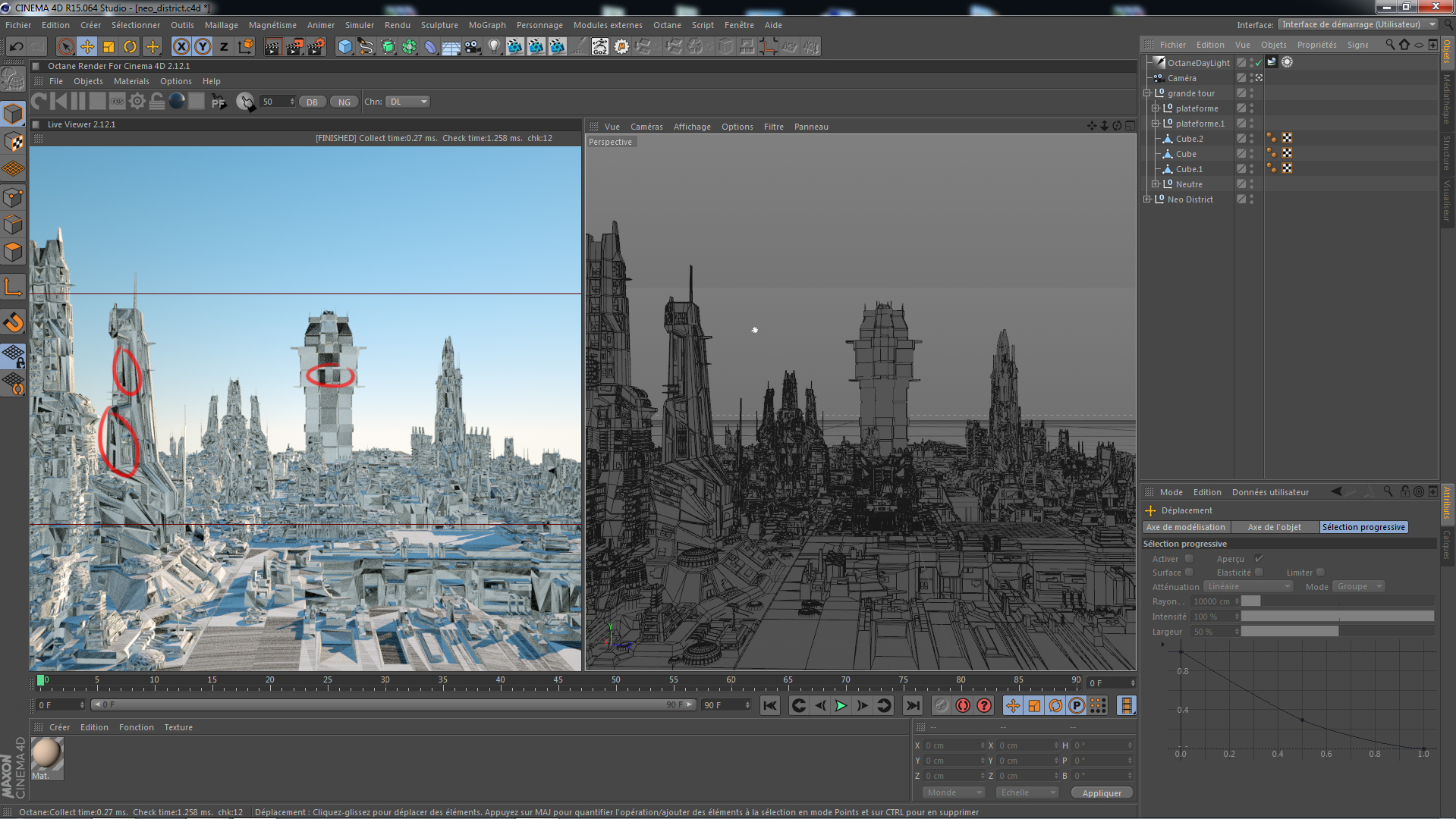Image resolution: width=1456 pixels, height=819 pixels.
Task: Switch to Axe de l'objet tab
Action: click(1274, 528)
